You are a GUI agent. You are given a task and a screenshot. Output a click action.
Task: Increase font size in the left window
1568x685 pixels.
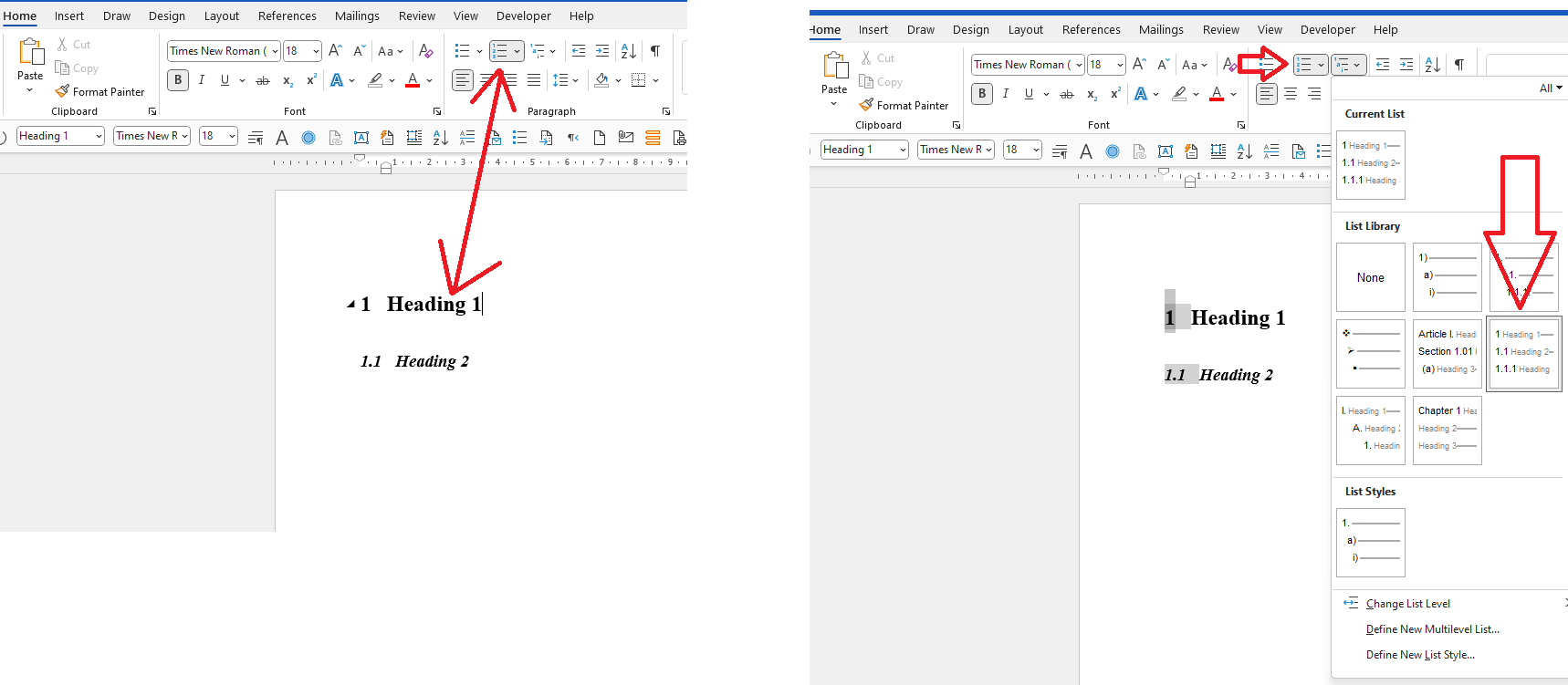coord(335,51)
